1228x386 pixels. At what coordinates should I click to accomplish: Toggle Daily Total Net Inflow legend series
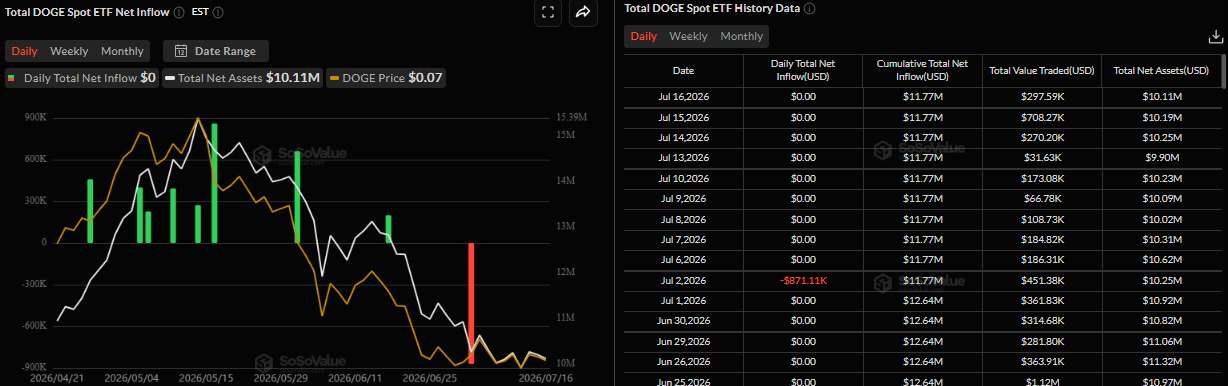tap(81, 77)
